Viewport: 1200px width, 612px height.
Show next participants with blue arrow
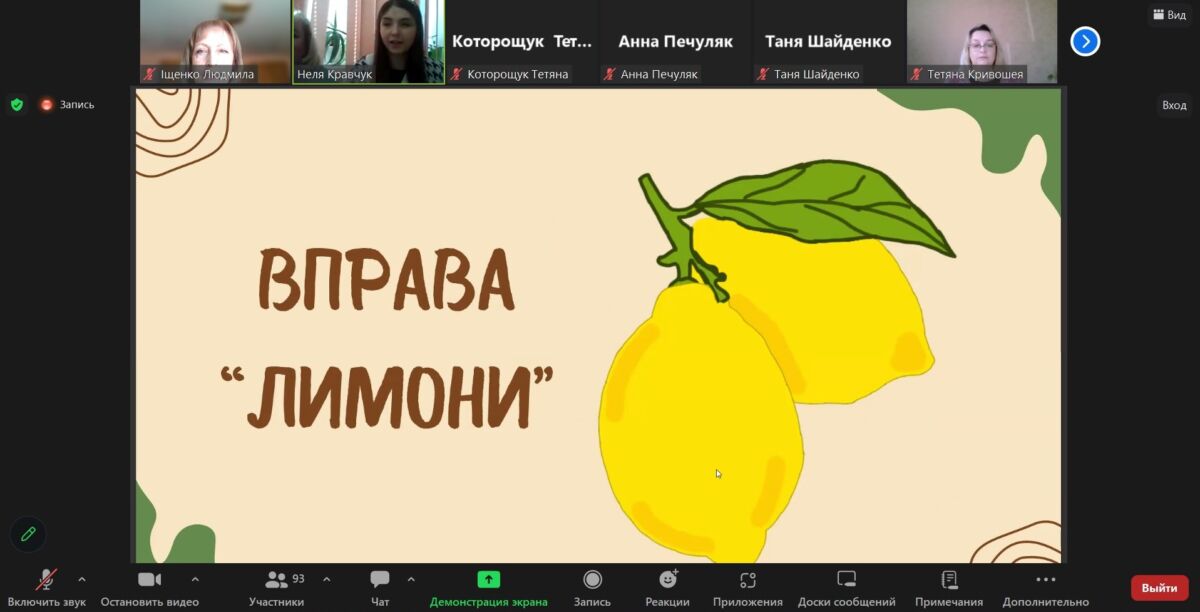[x=1085, y=41]
